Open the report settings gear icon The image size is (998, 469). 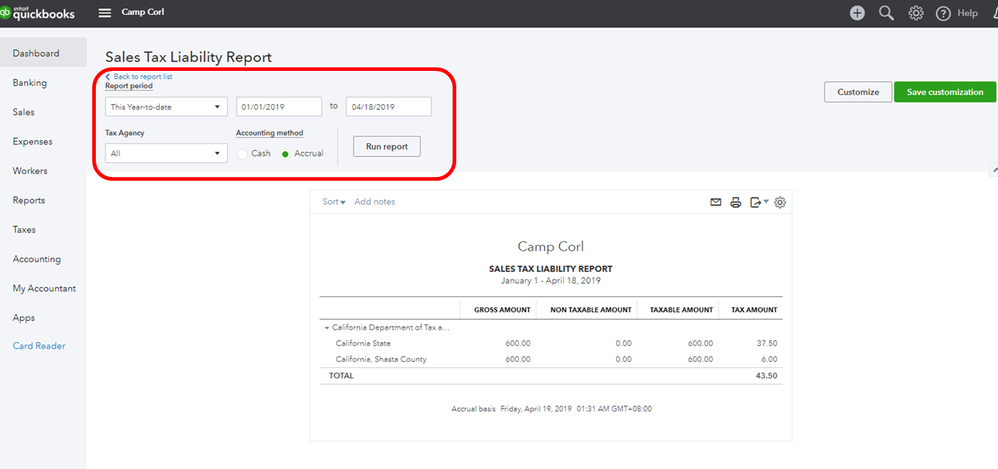click(x=780, y=202)
